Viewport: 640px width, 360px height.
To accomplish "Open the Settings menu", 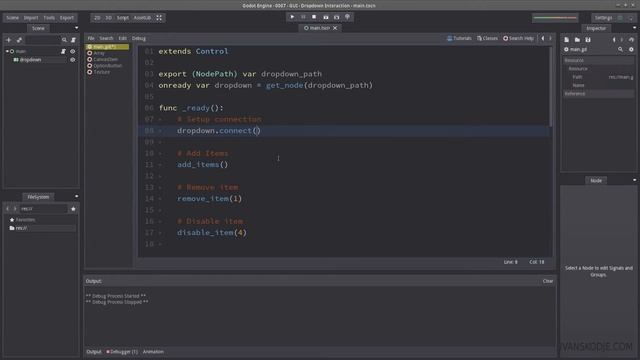I will [x=603, y=18].
